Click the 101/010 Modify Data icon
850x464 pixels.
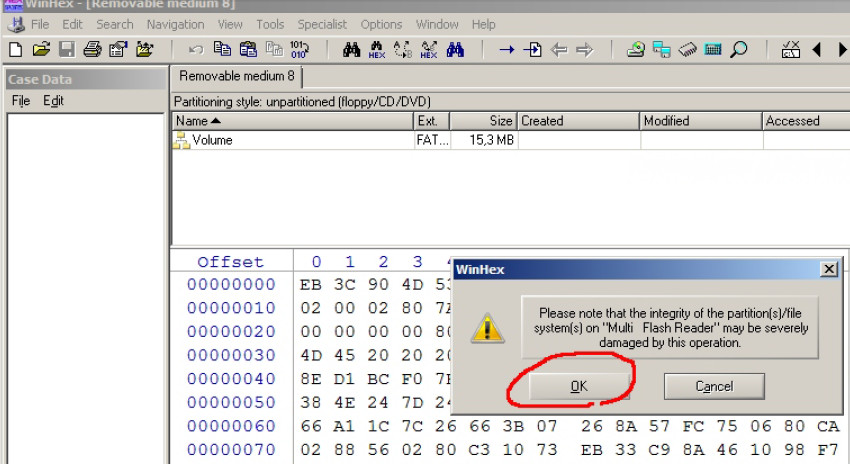299,50
